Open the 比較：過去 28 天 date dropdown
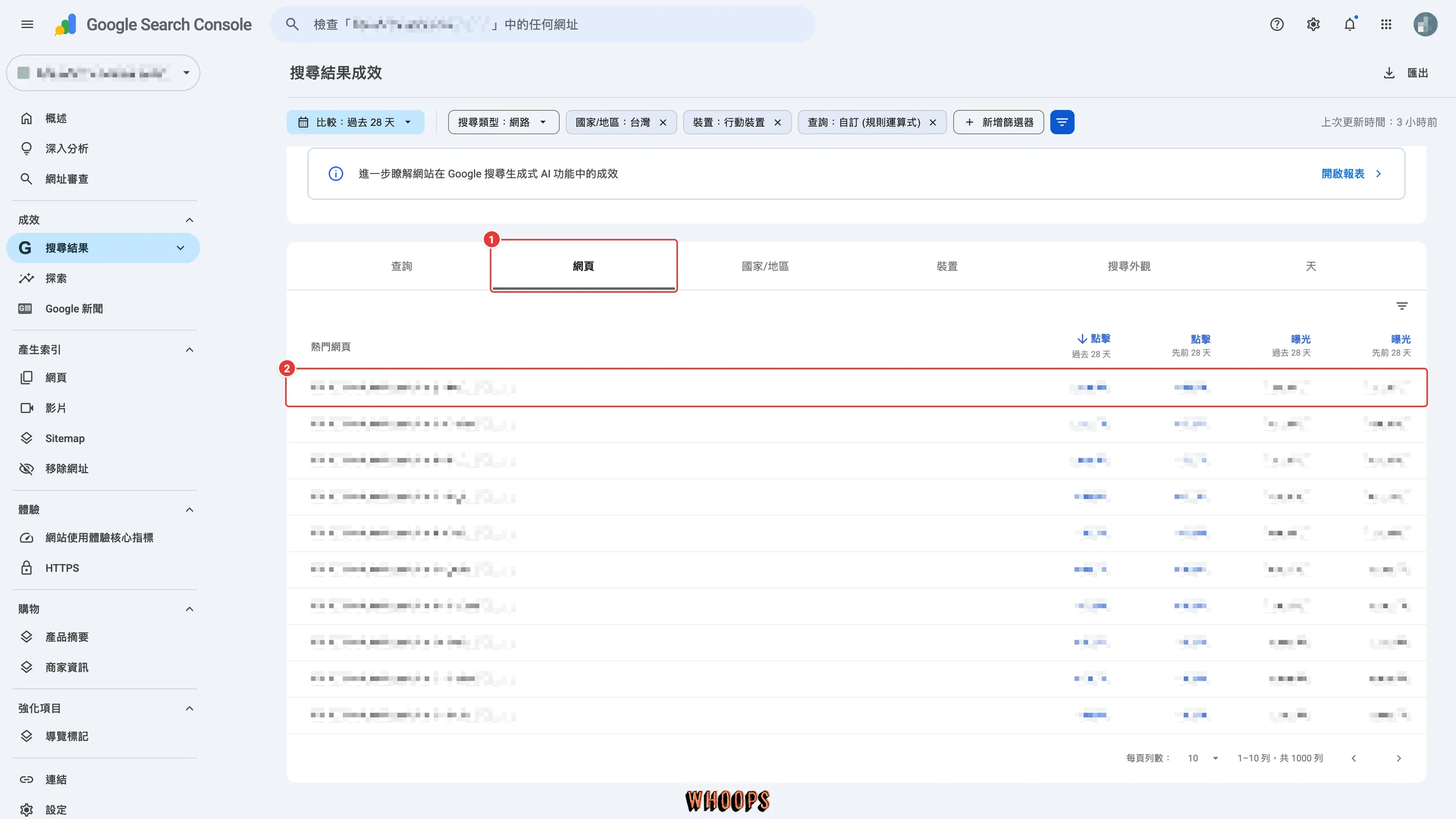The image size is (1456, 819). pos(355,122)
